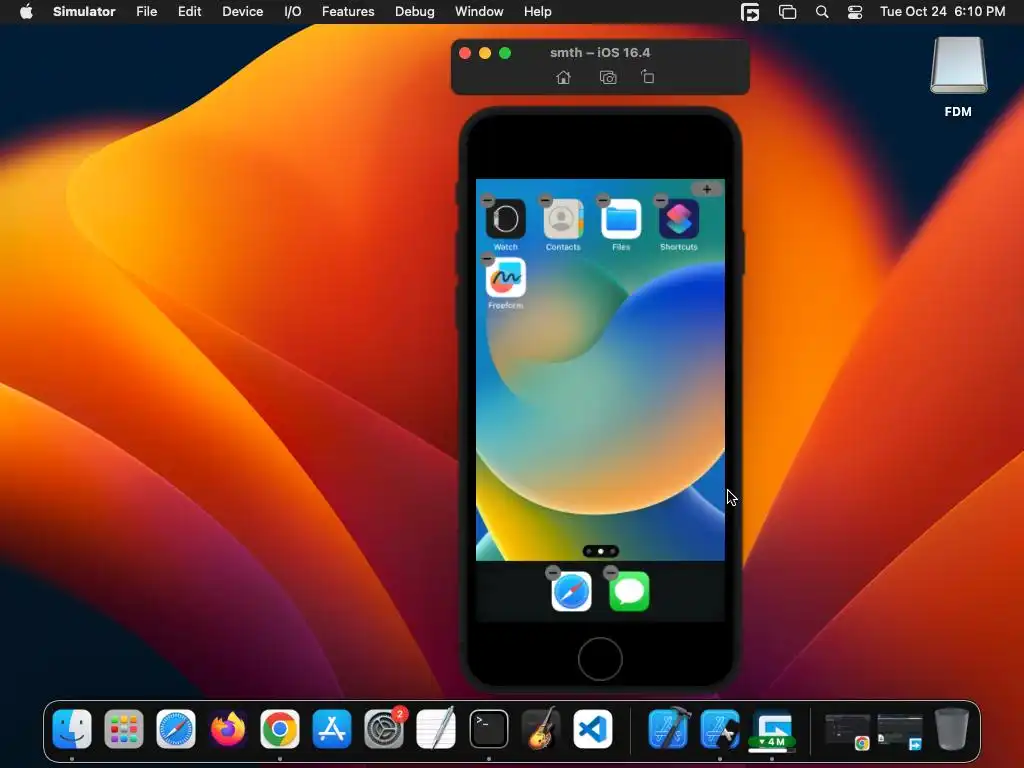
Task: Open the Contacts app on iPhone
Action: coord(563,219)
